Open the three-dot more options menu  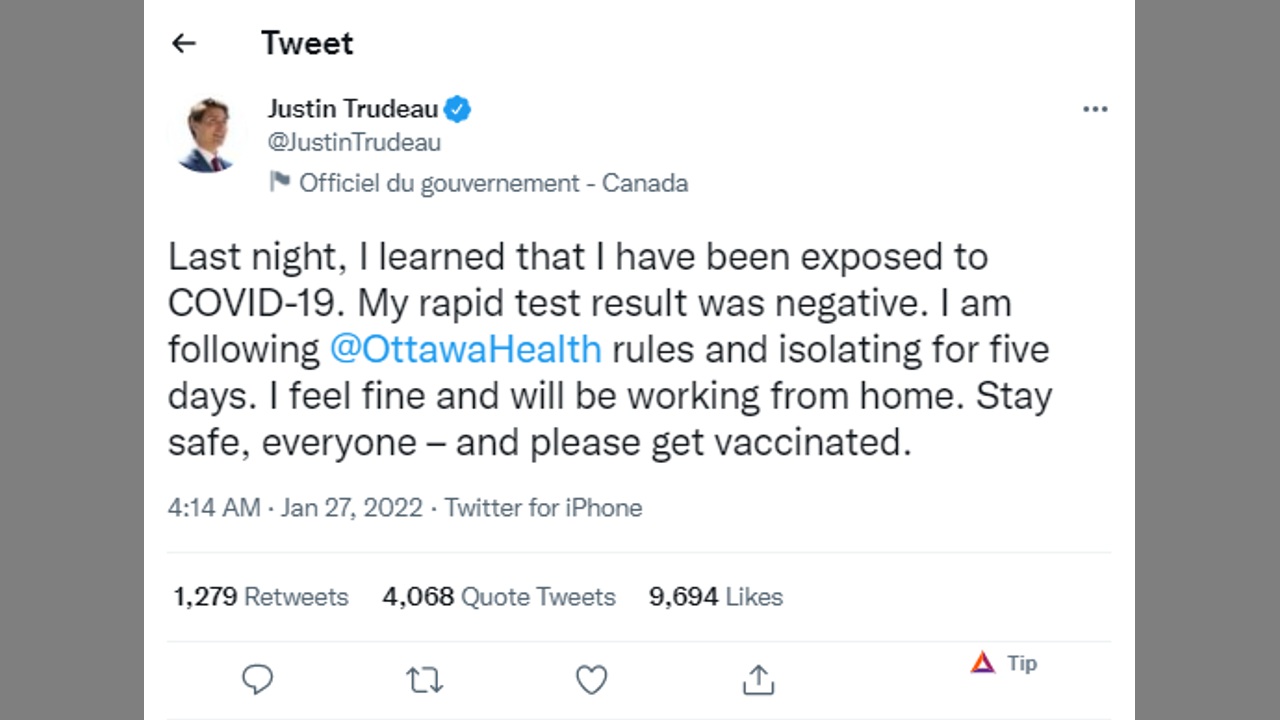click(x=1095, y=109)
